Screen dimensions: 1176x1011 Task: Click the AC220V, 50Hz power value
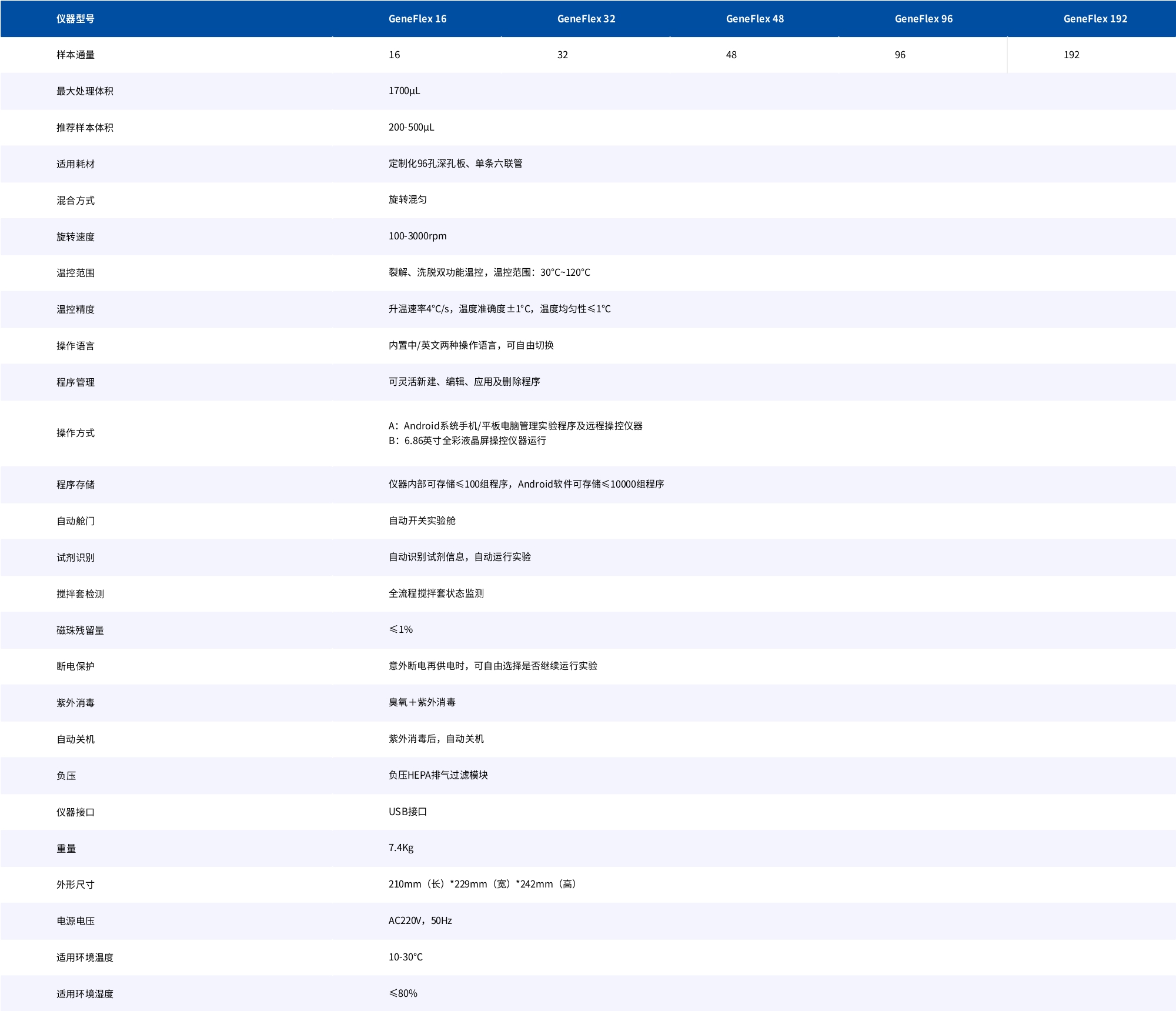(x=420, y=920)
